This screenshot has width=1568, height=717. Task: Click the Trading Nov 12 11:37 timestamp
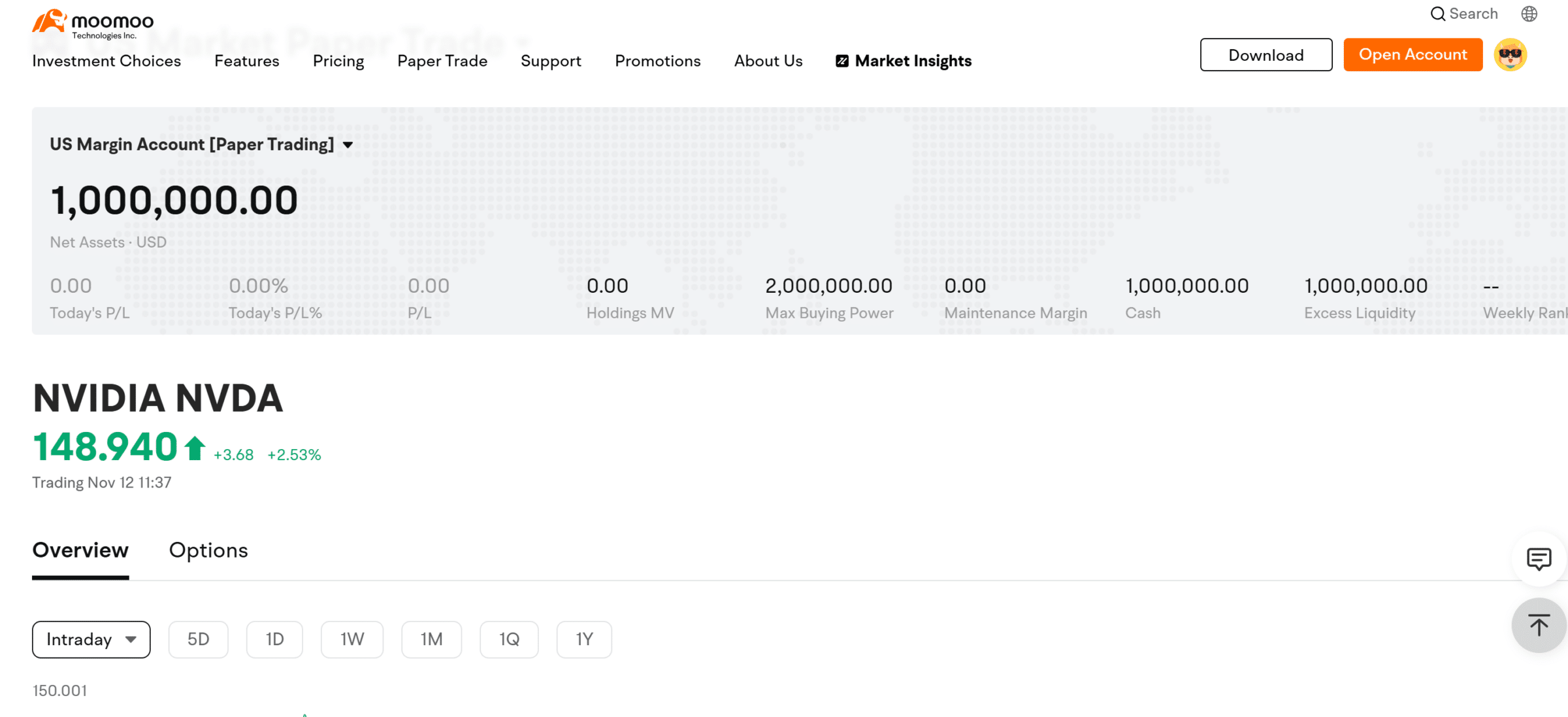pos(102,482)
